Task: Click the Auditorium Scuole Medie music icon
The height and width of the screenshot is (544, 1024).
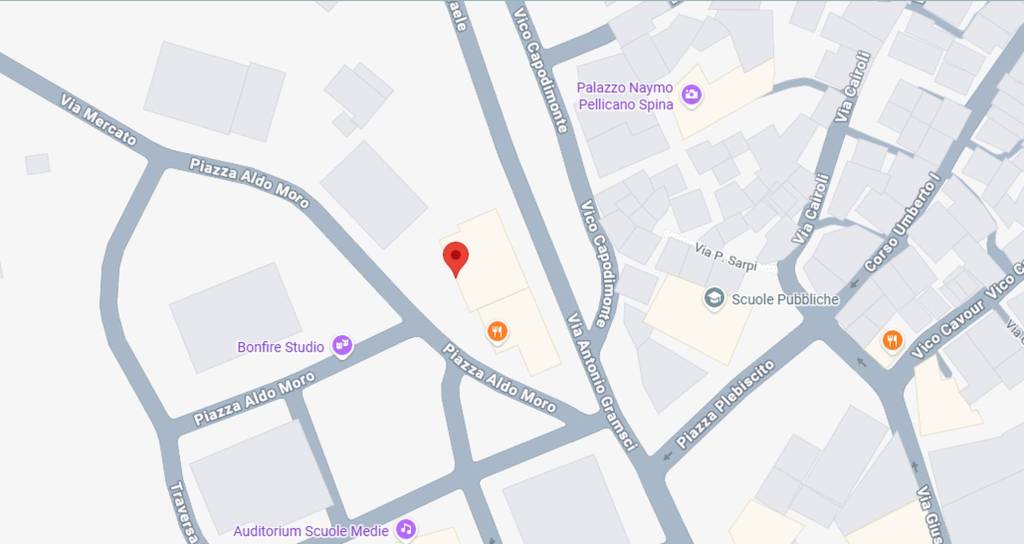Action: pyautogui.click(x=406, y=528)
